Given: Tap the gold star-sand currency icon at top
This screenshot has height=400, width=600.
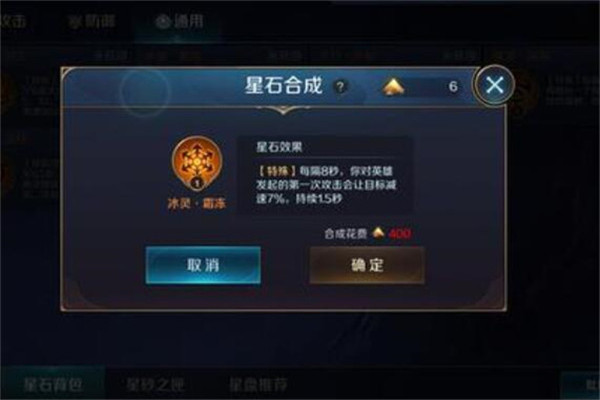Looking at the screenshot, I should pos(393,87).
